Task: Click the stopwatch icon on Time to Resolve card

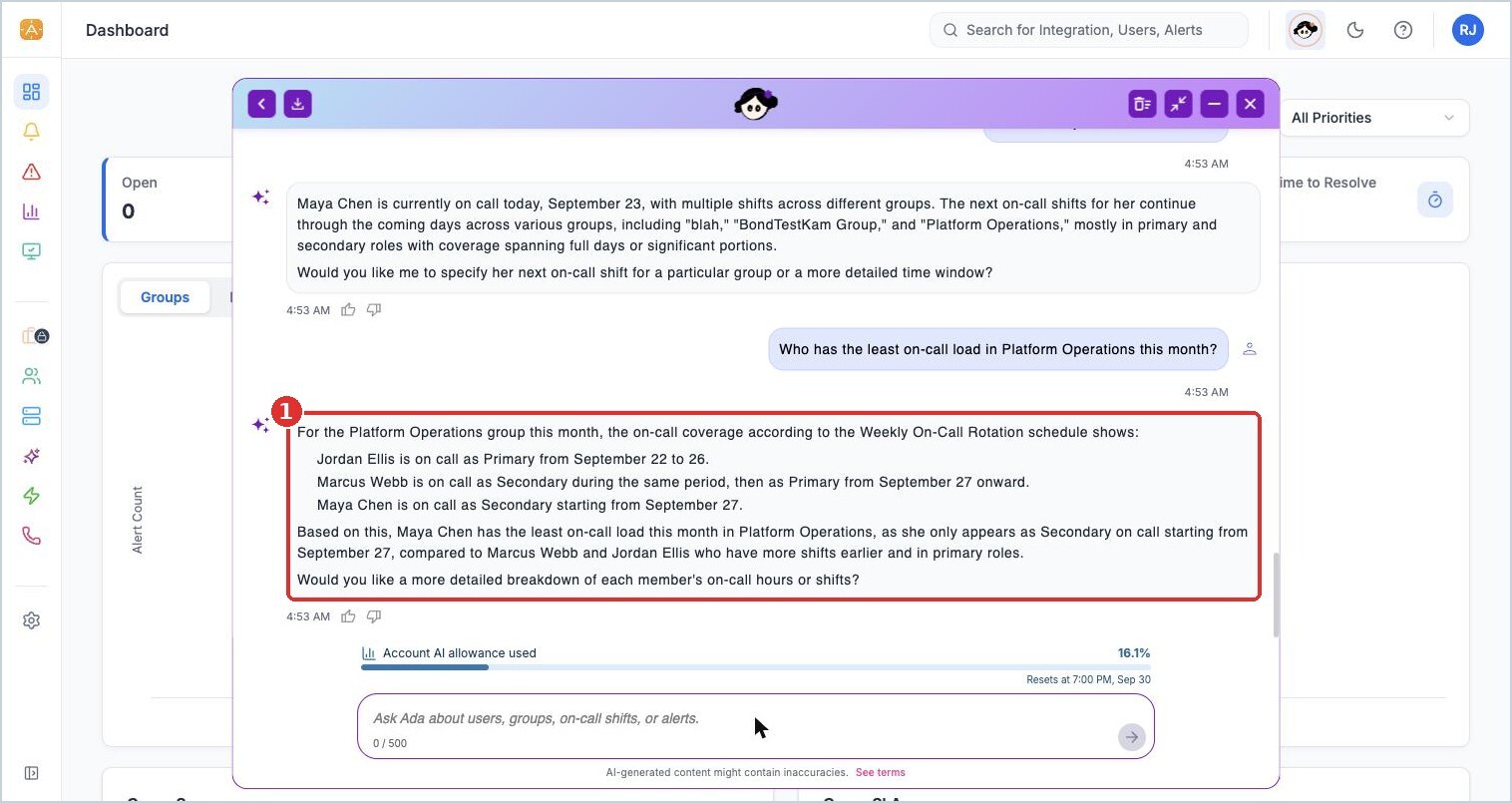Action: (x=1435, y=200)
